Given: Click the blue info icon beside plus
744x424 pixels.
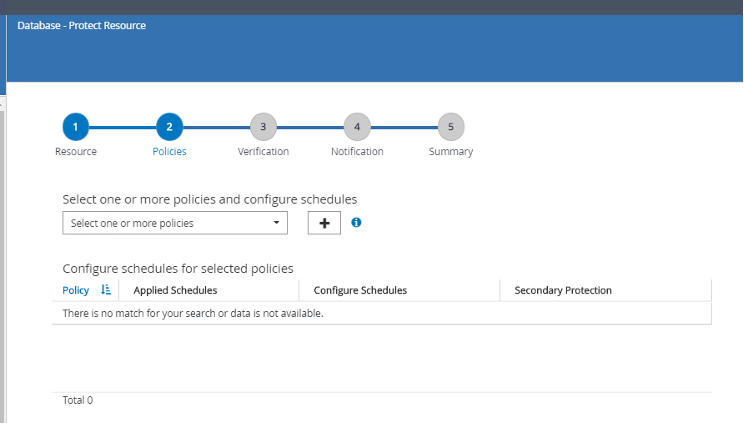Looking at the screenshot, I should pyautogui.click(x=356, y=222).
